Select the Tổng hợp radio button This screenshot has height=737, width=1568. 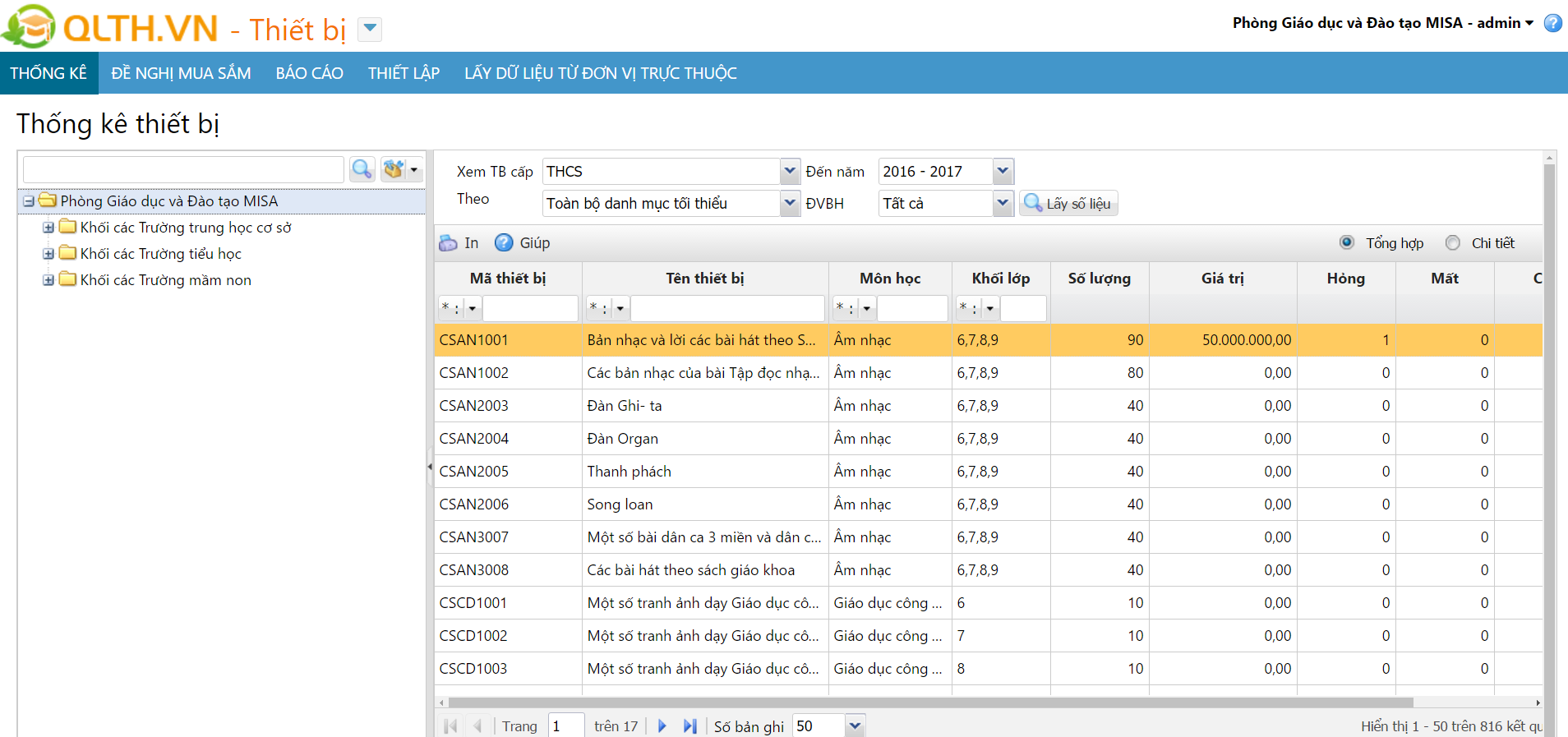pyautogui.click(x=1347, y=243)
